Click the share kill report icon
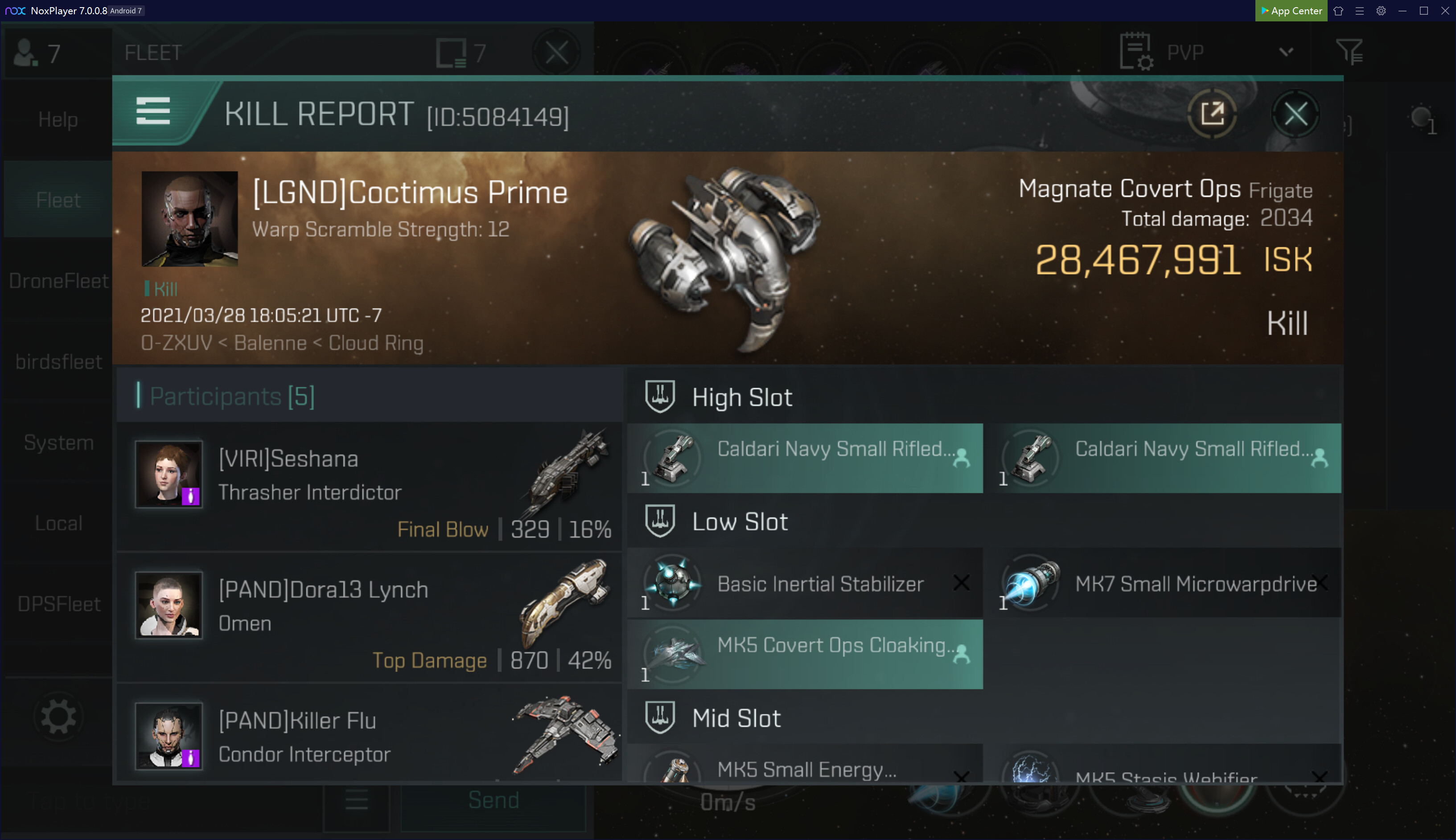Viewport: 1456px width, 840px height. (x=1212, y=114)
